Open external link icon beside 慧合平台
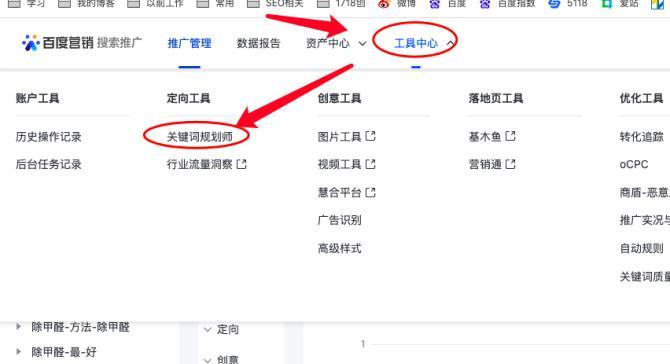Screen dimensions: 670x364 click(370, 192)
